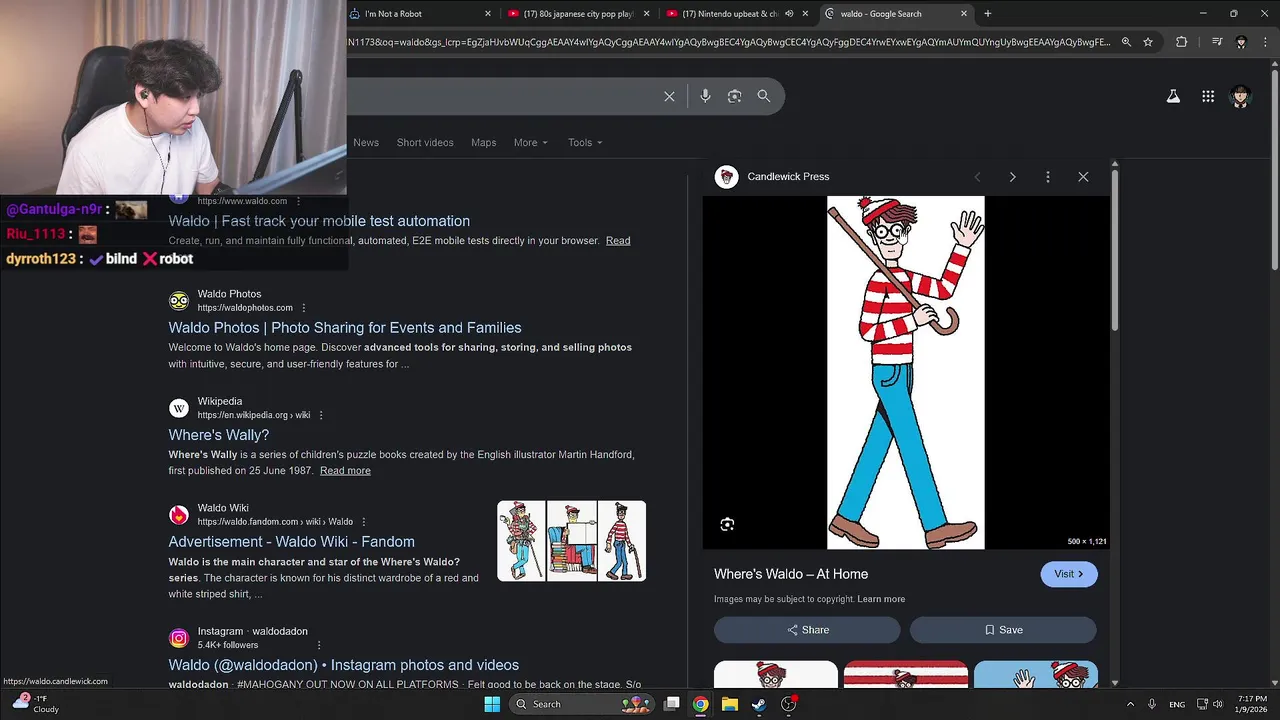Search inside image with Lens button
This screenshot has height=720, width=1280.
click(727, 525)
